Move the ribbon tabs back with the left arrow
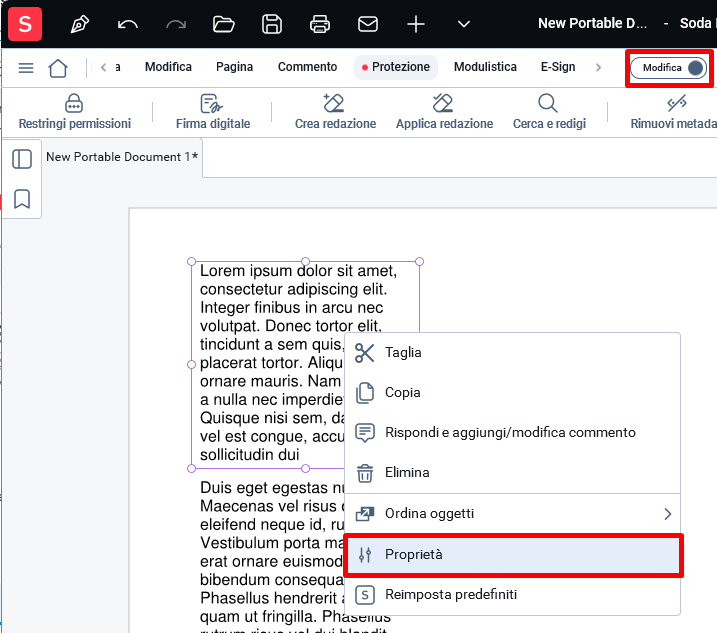 104,67
